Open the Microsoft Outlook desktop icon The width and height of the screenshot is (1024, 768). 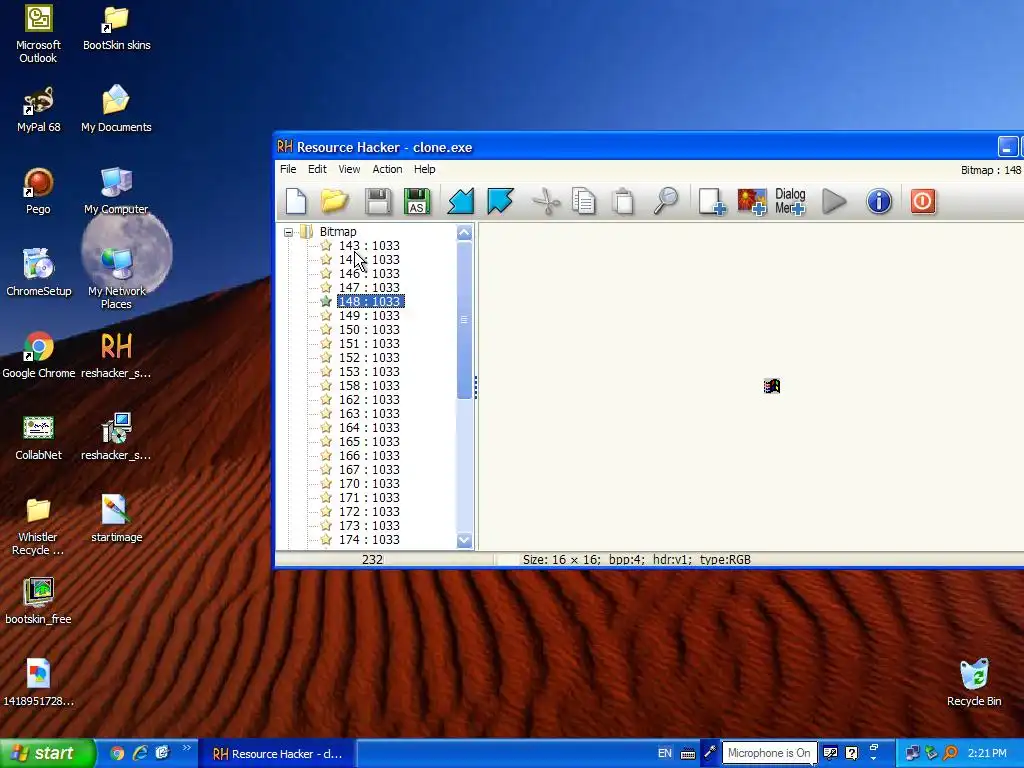39,34
